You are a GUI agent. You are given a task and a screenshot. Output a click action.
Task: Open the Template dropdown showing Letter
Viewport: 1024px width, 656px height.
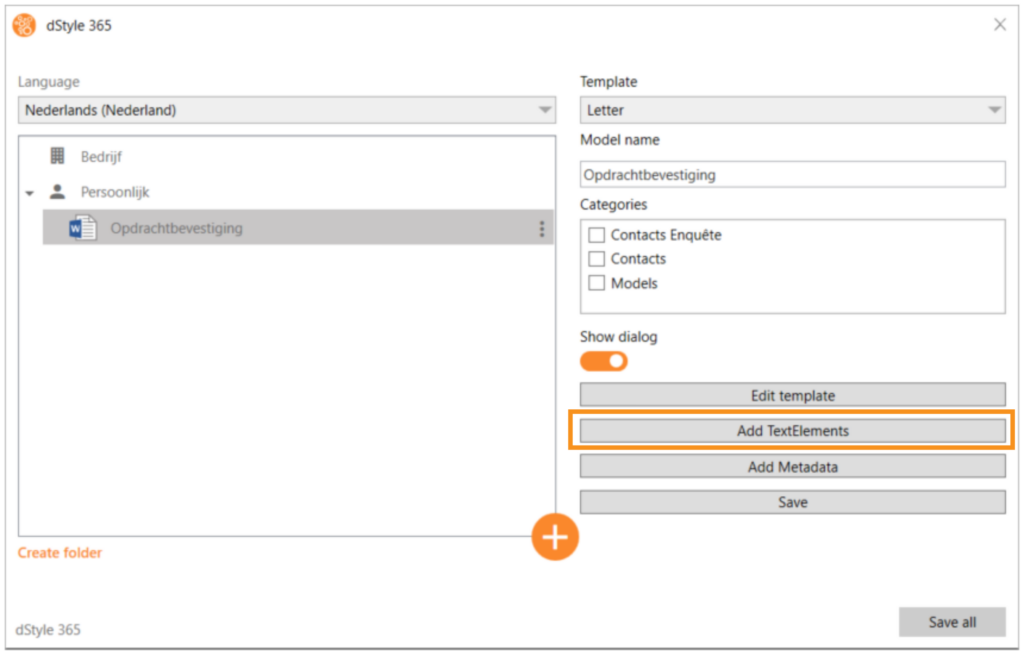[792, 110]
